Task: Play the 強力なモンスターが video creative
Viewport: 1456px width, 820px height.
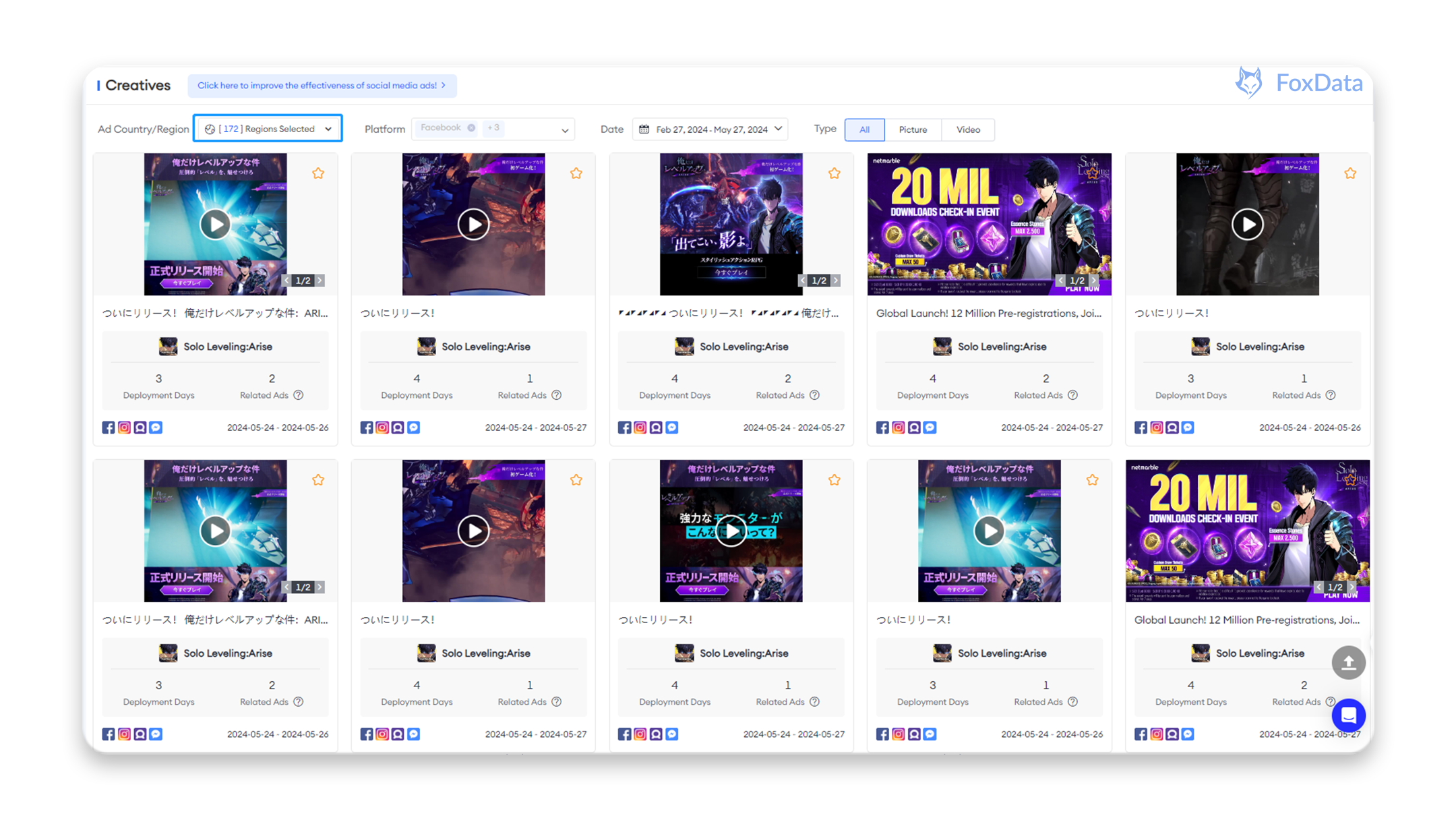Action: (731, 531)
